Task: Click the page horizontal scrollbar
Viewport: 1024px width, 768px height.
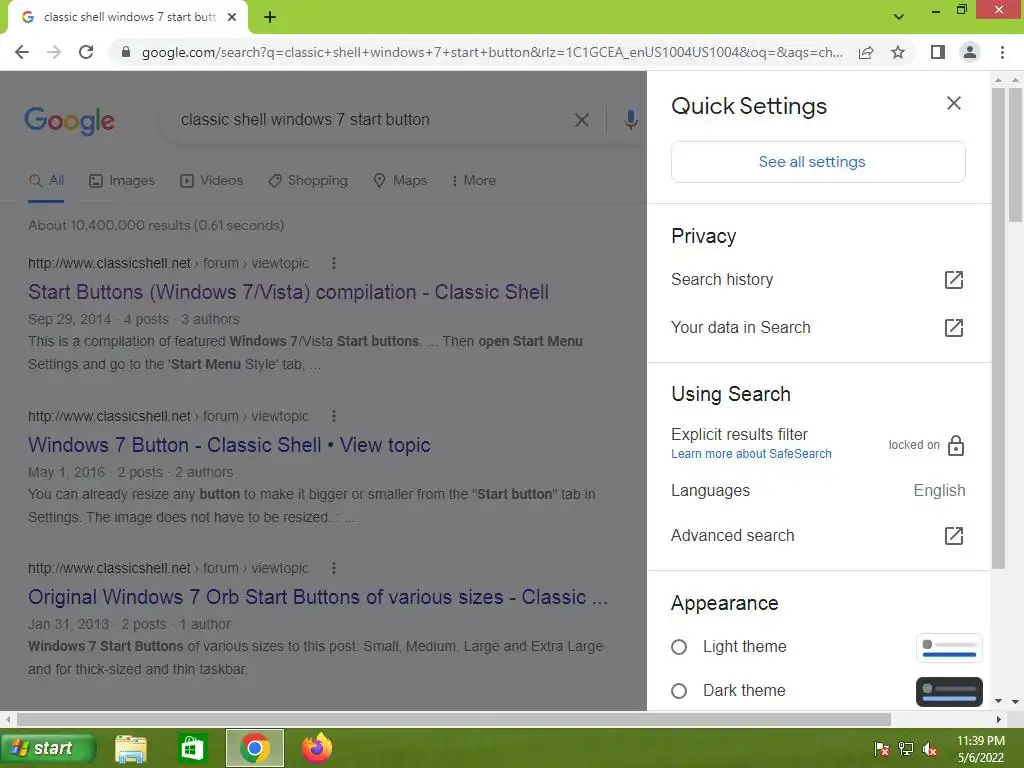Action: tap(454, 719)
